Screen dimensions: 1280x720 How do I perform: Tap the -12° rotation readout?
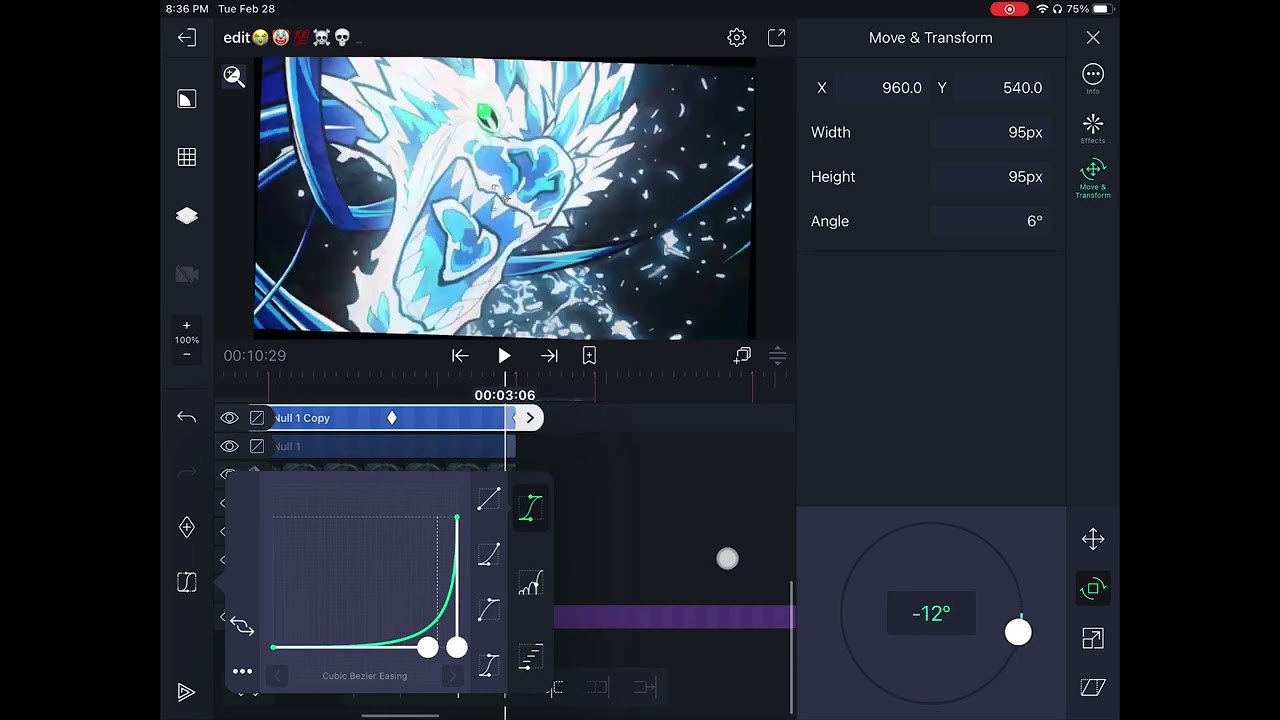point(931,613)
